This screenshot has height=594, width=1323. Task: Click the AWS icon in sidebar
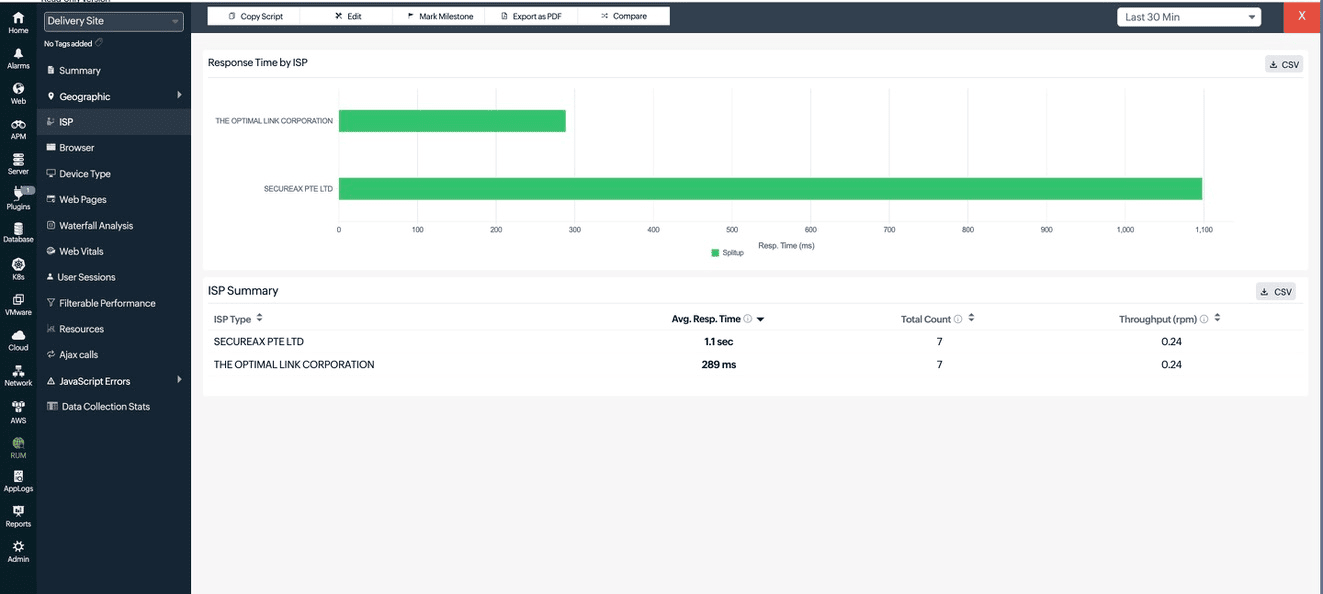(x=18, y=411)
